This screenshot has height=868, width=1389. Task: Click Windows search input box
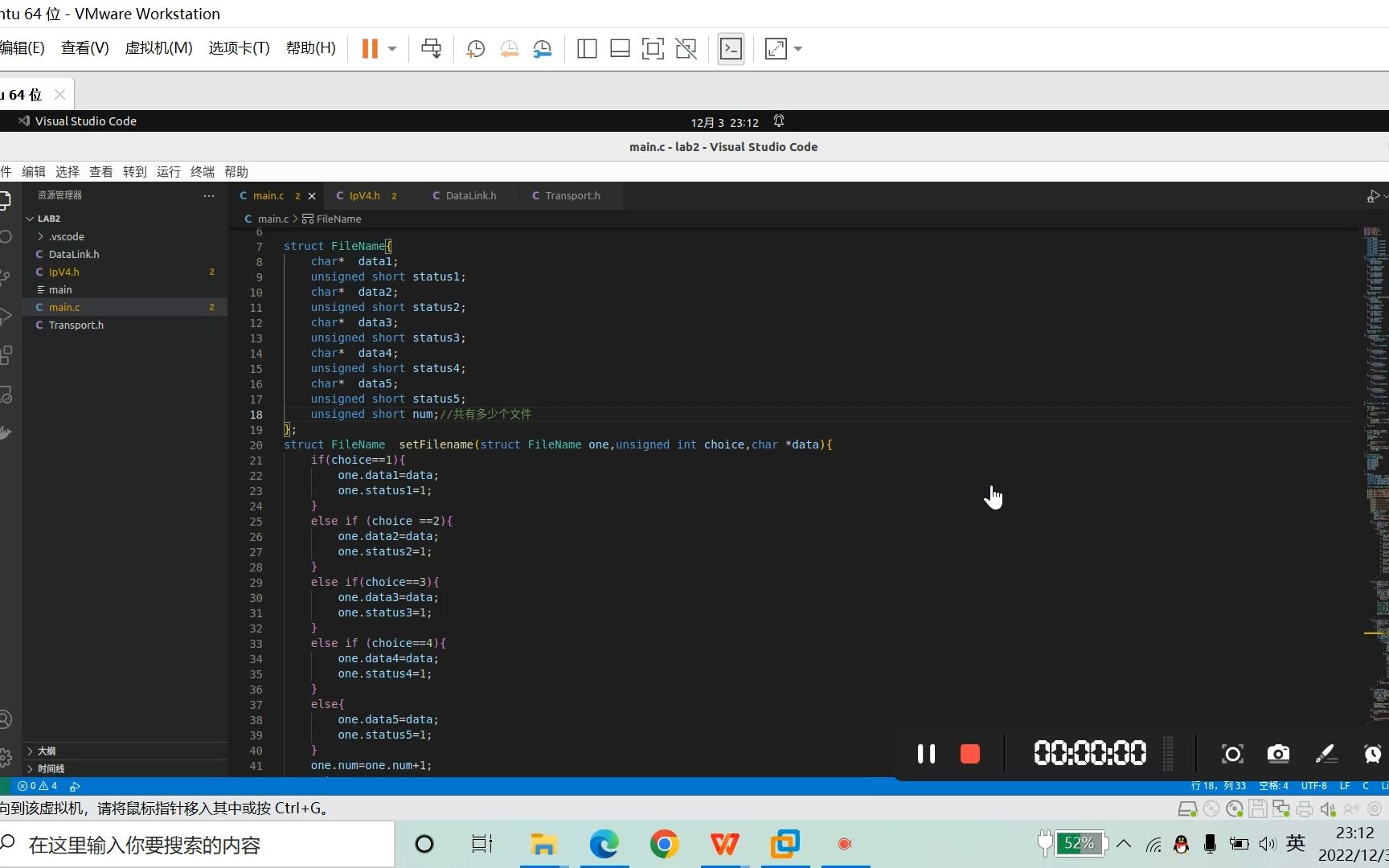tap(197, 845)
